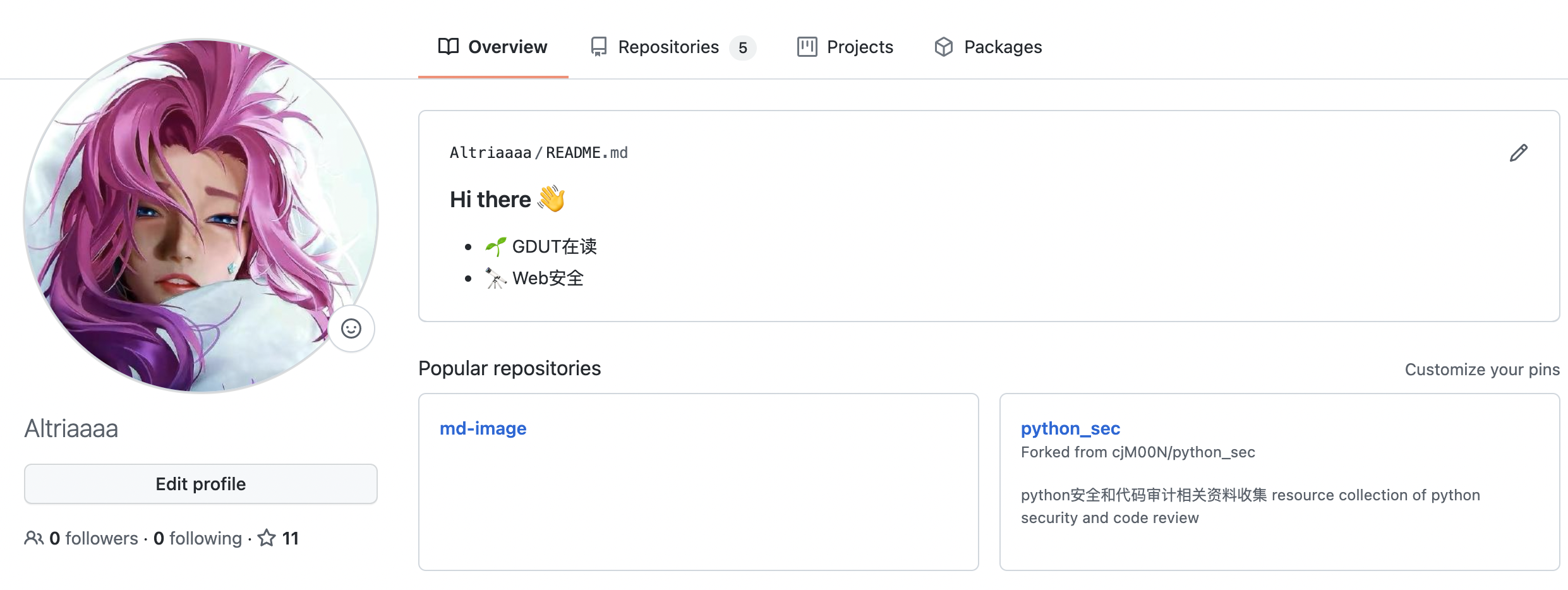Viewport: 1568px width, 590px height.
Task: Click the Web安全 list item
Action: click(x=534, y=278)
